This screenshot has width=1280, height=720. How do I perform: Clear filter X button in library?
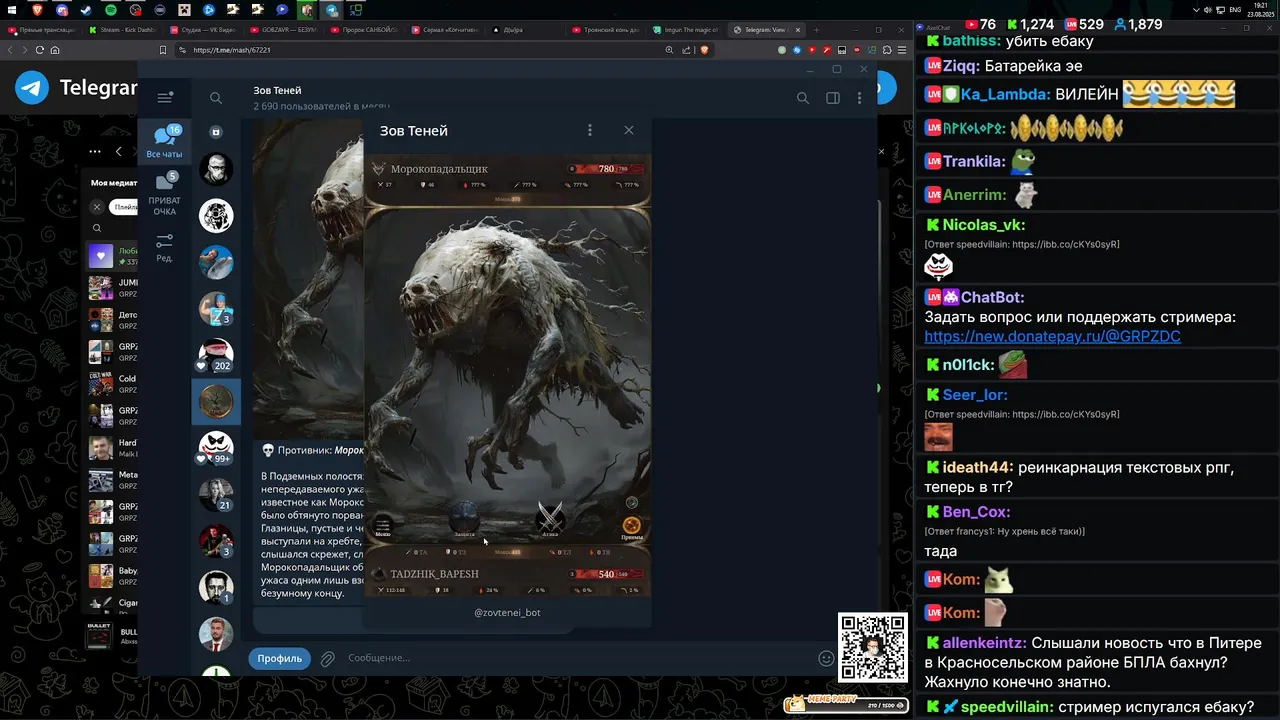(97, 207)
